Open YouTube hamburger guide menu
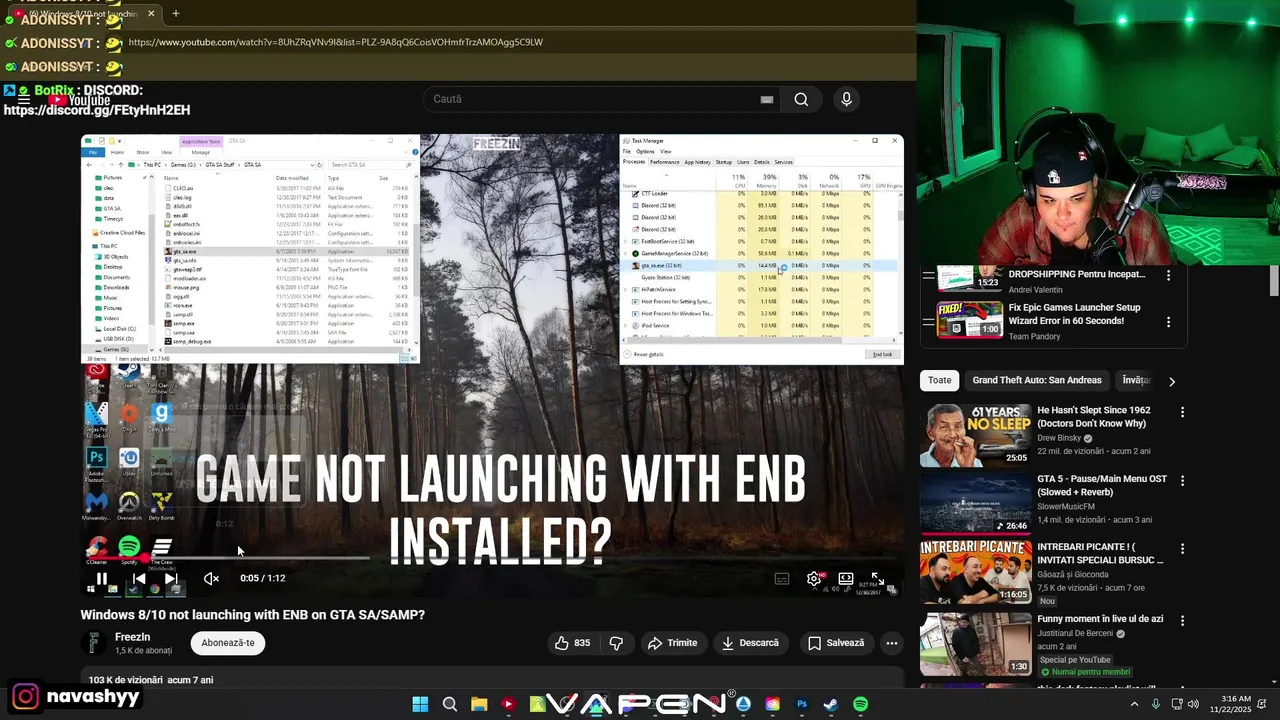 [23, 100]
